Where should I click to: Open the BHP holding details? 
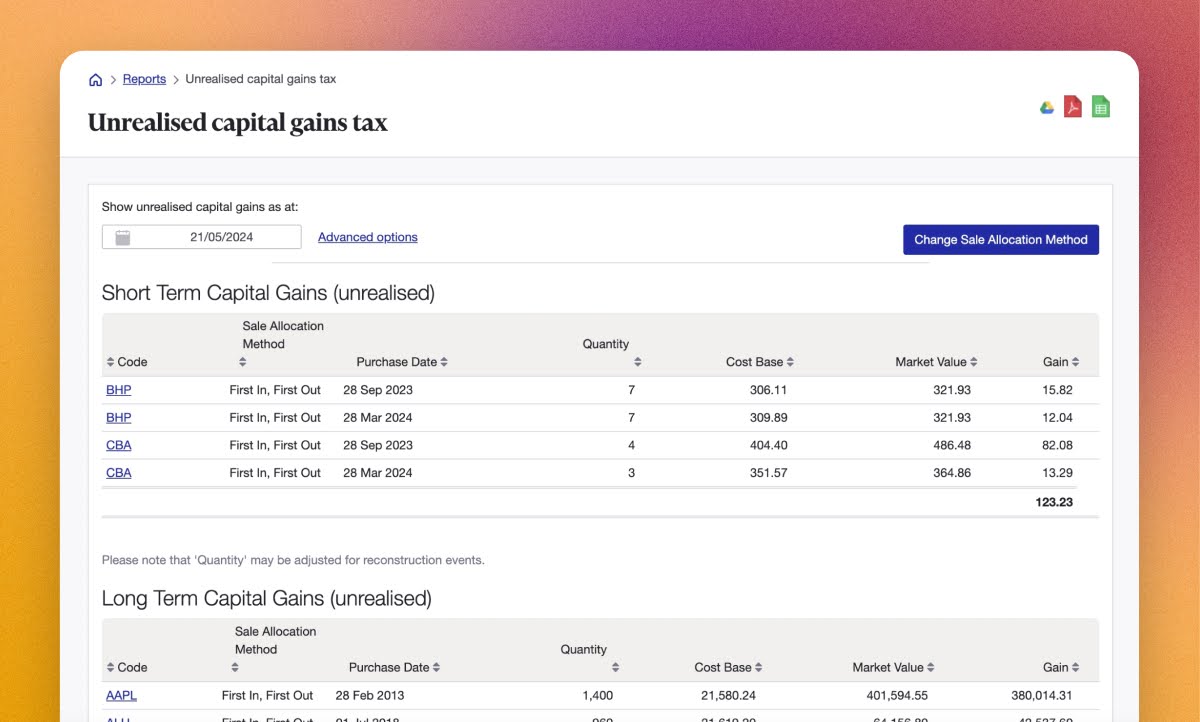(x=118, y=389)
